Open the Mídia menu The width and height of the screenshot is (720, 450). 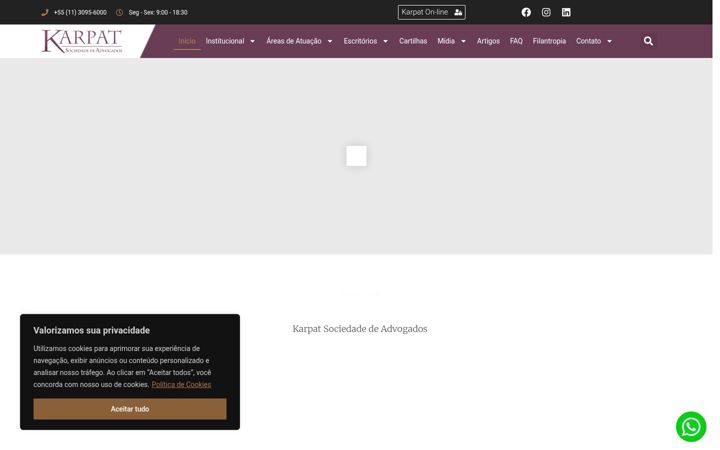pyautogui.click(x=446, y=41)
